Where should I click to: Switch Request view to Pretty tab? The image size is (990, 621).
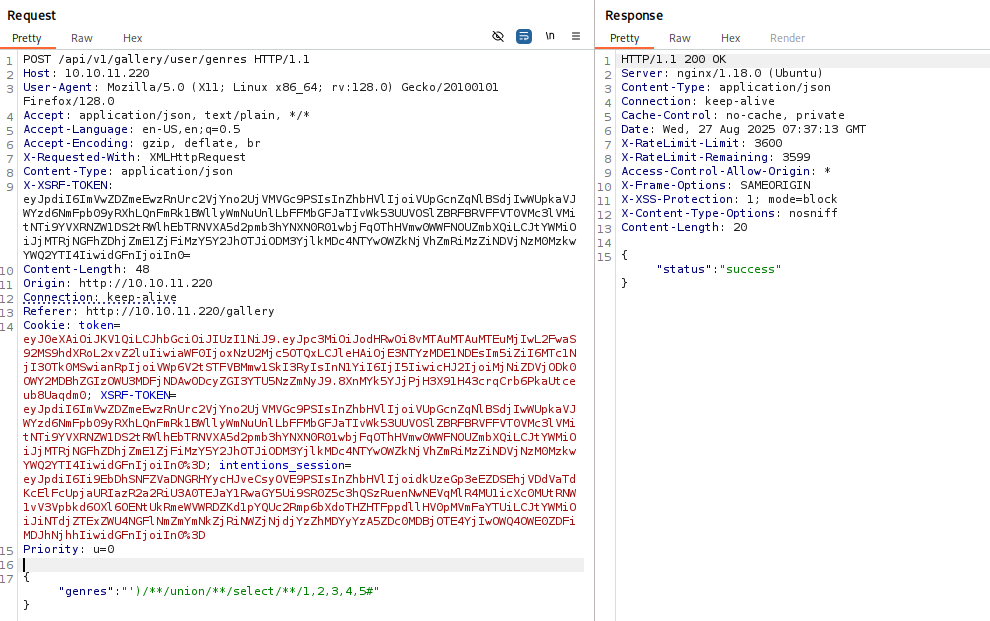(27, 38)
